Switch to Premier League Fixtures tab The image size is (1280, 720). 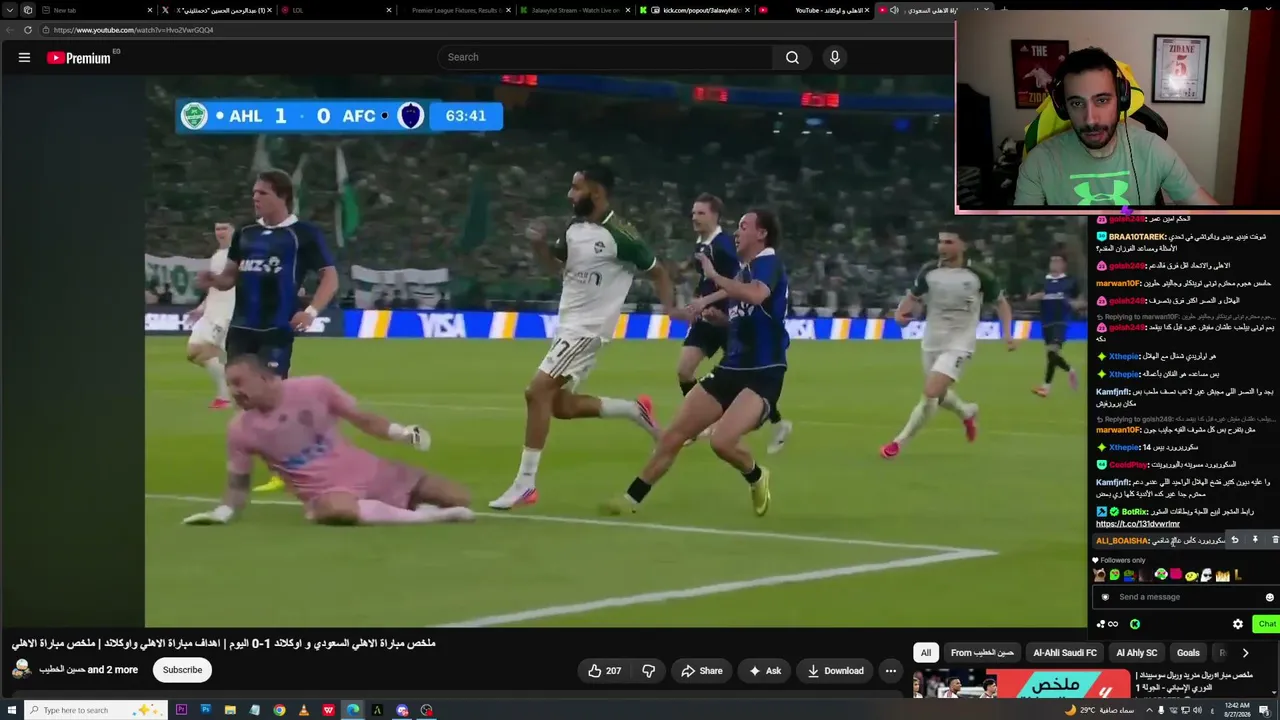[x=455, y=10]
